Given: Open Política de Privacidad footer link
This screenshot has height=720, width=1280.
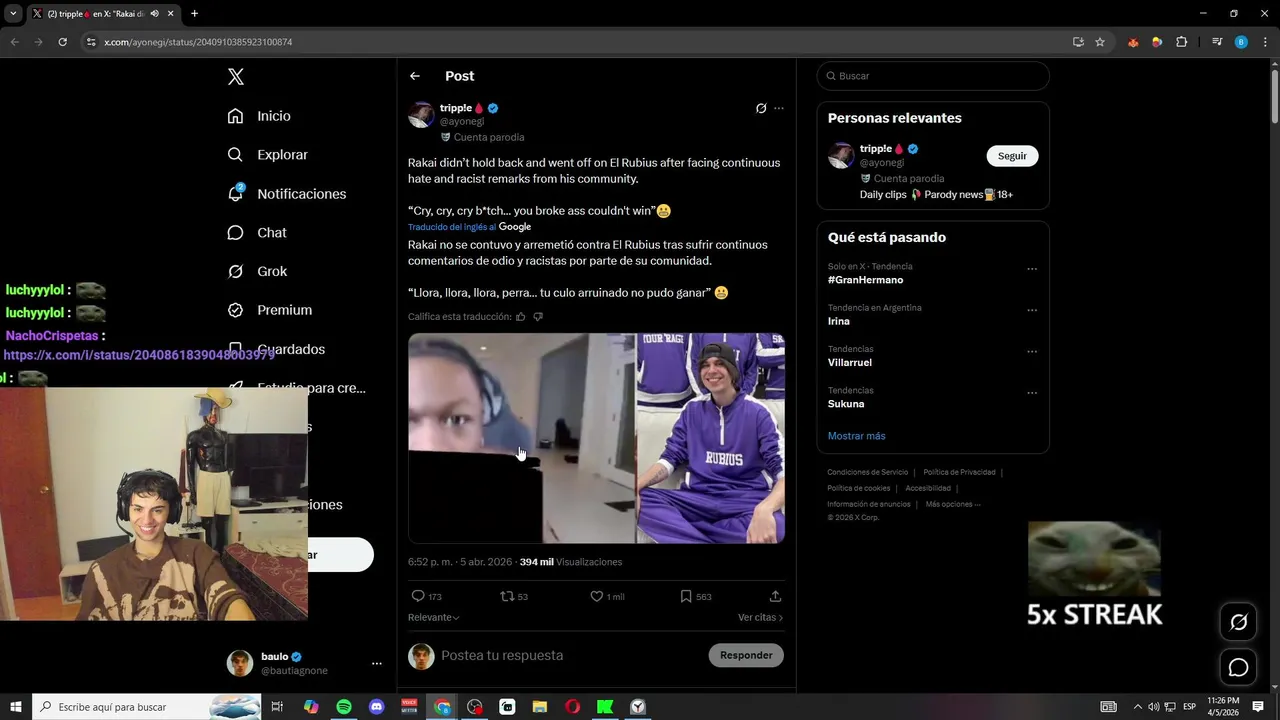Looking at the screenshot, I should (959, 472).
